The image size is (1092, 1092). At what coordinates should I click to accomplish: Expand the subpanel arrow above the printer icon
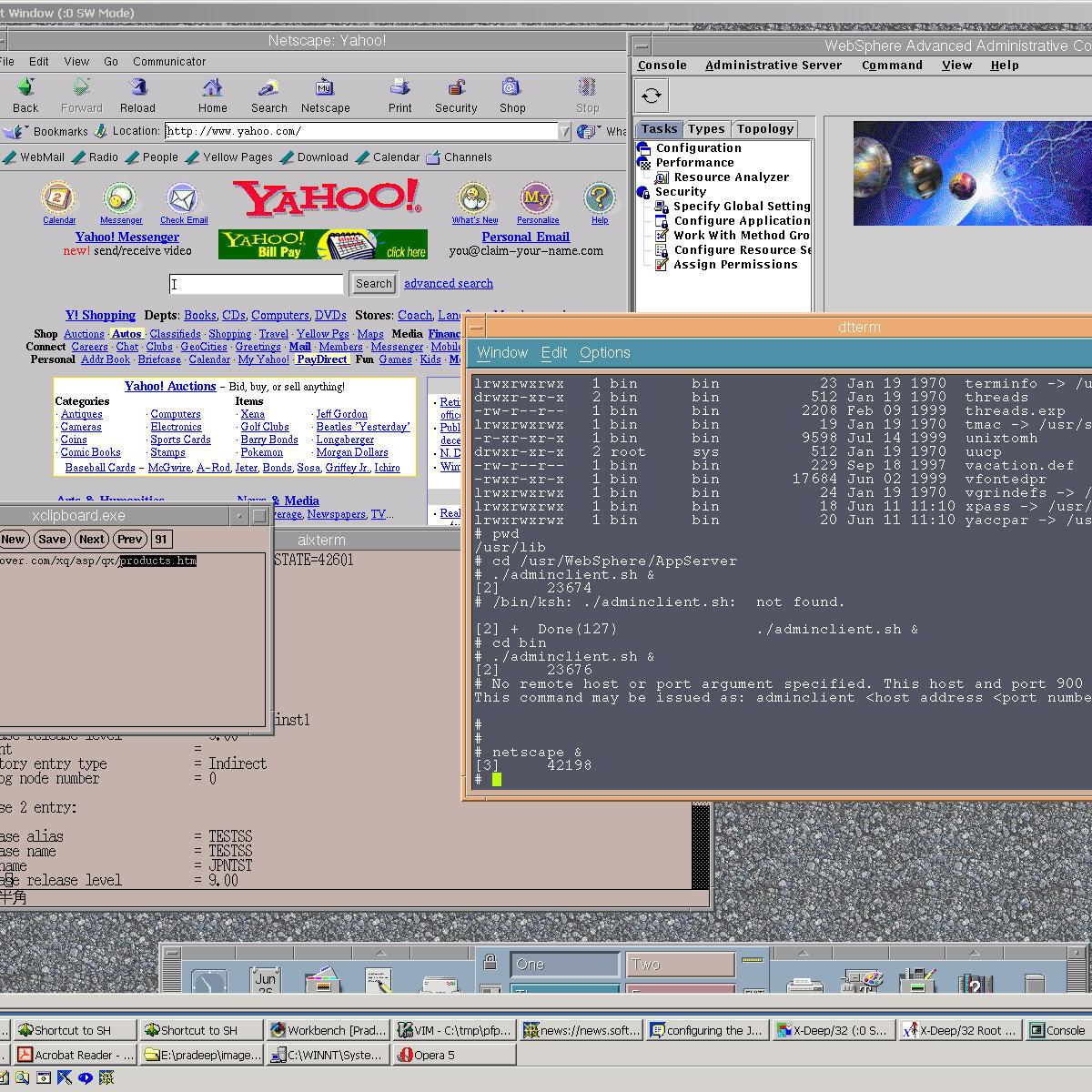[804, 953]
